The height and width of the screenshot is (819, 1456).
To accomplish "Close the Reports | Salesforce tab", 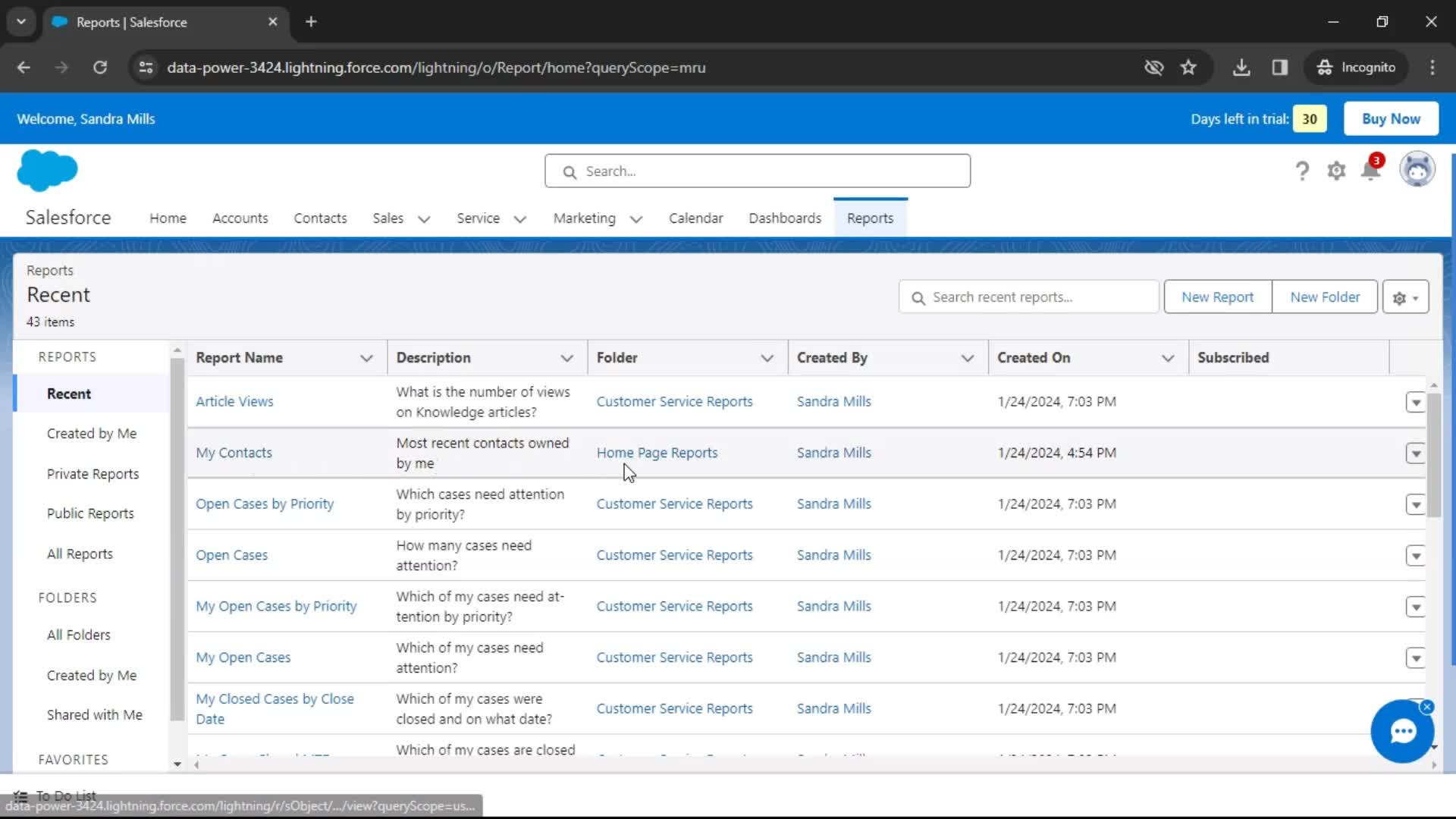I will (x=273, y=22).
